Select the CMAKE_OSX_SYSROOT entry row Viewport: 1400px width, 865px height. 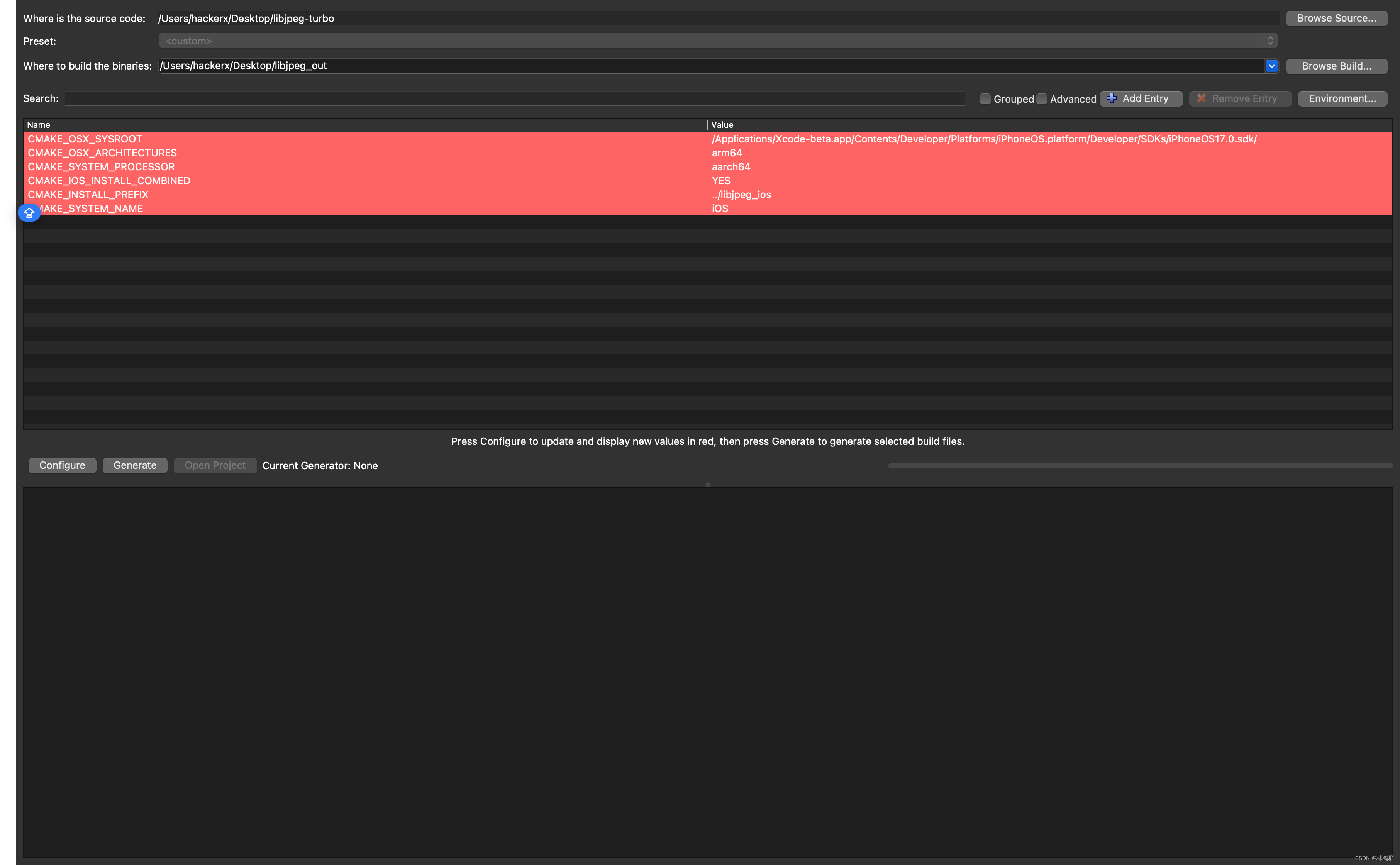coord(85,139)
